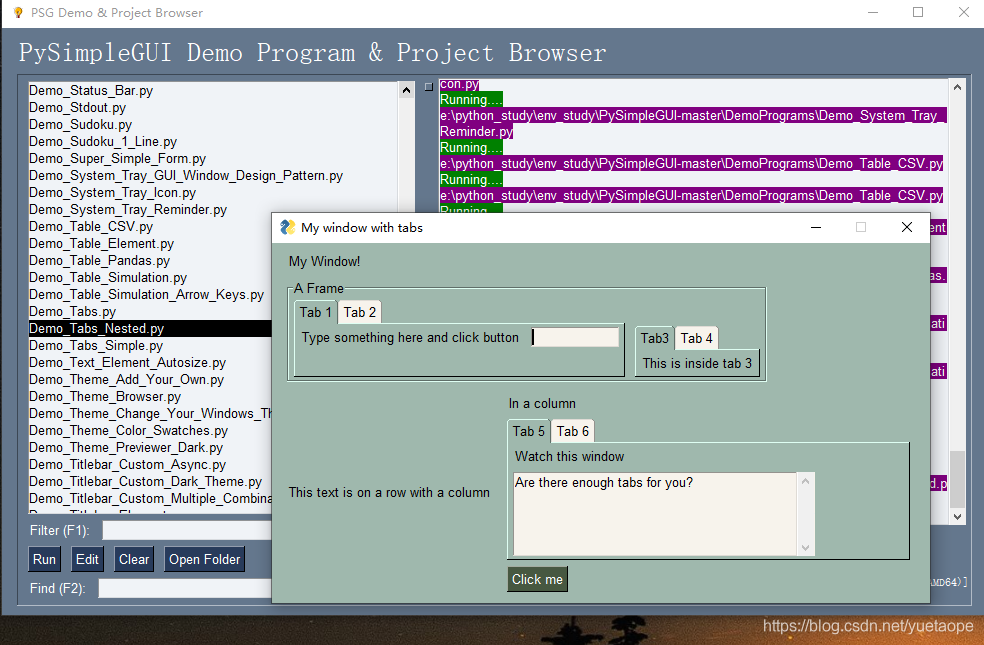Select Demo_Table_Pandas.py
Screen dimensions: 984x645
[x=99, y=260]
